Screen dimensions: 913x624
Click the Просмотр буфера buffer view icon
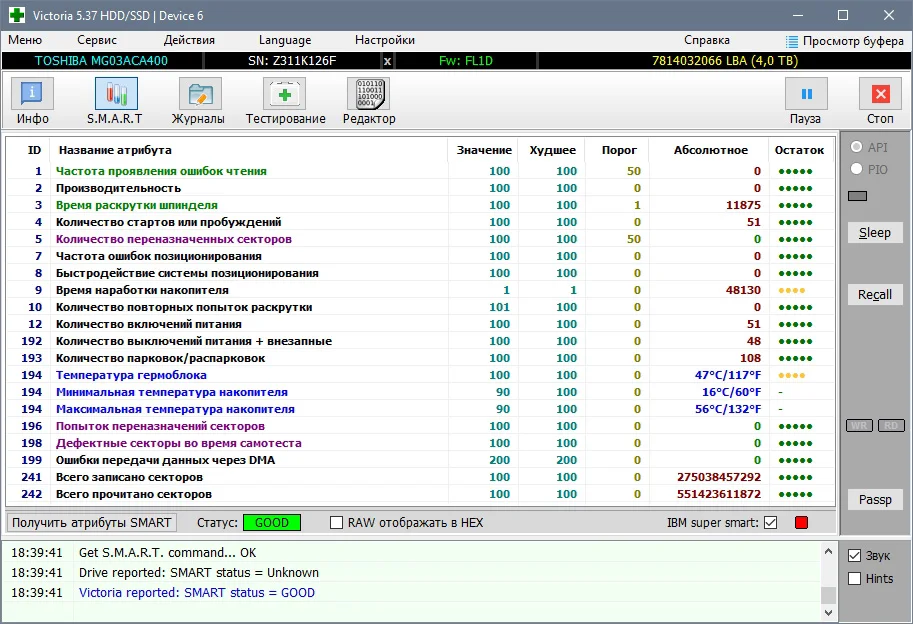pyautogui.click(x=792, y=41)
